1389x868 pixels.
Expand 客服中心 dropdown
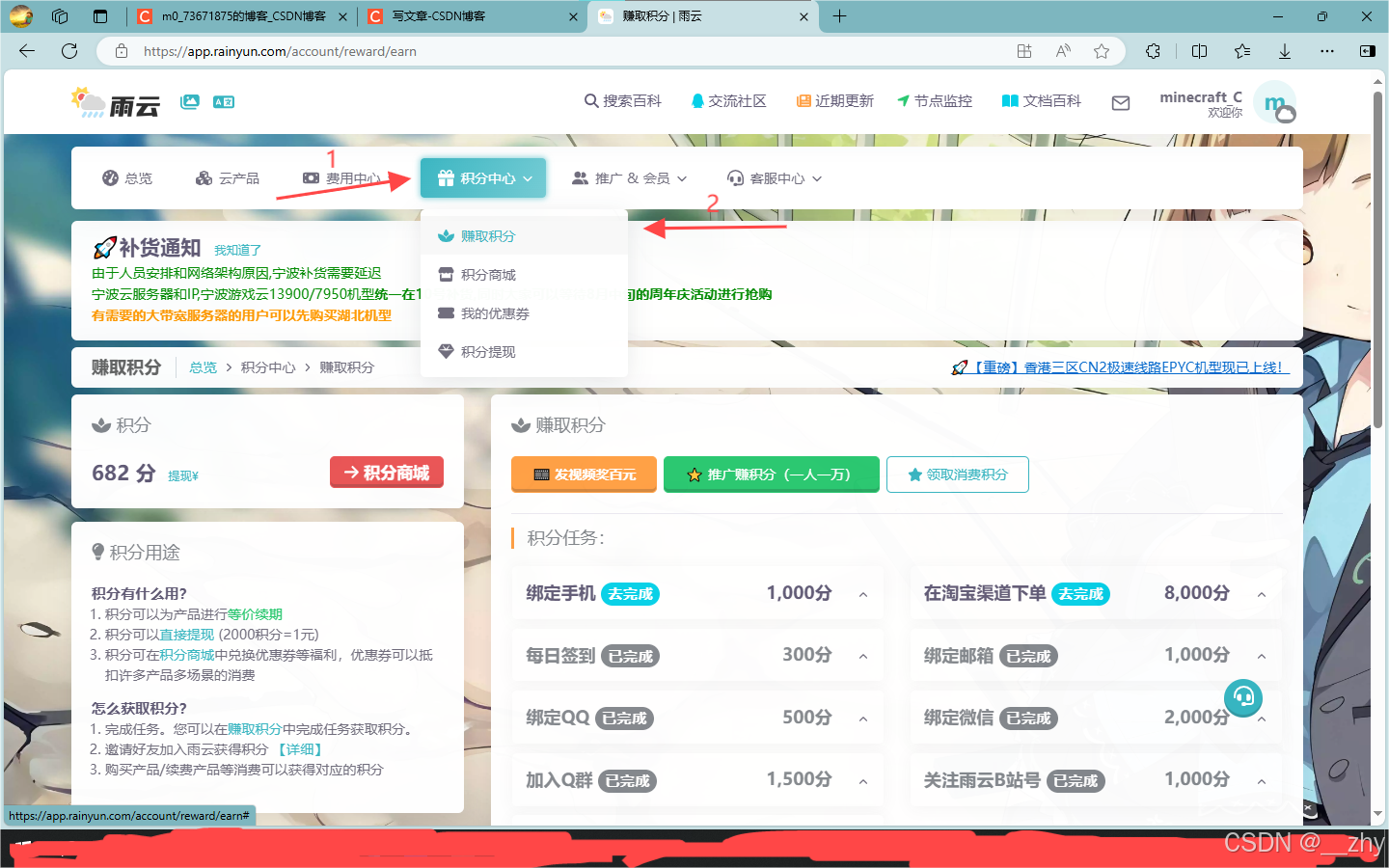coord(775,178)
